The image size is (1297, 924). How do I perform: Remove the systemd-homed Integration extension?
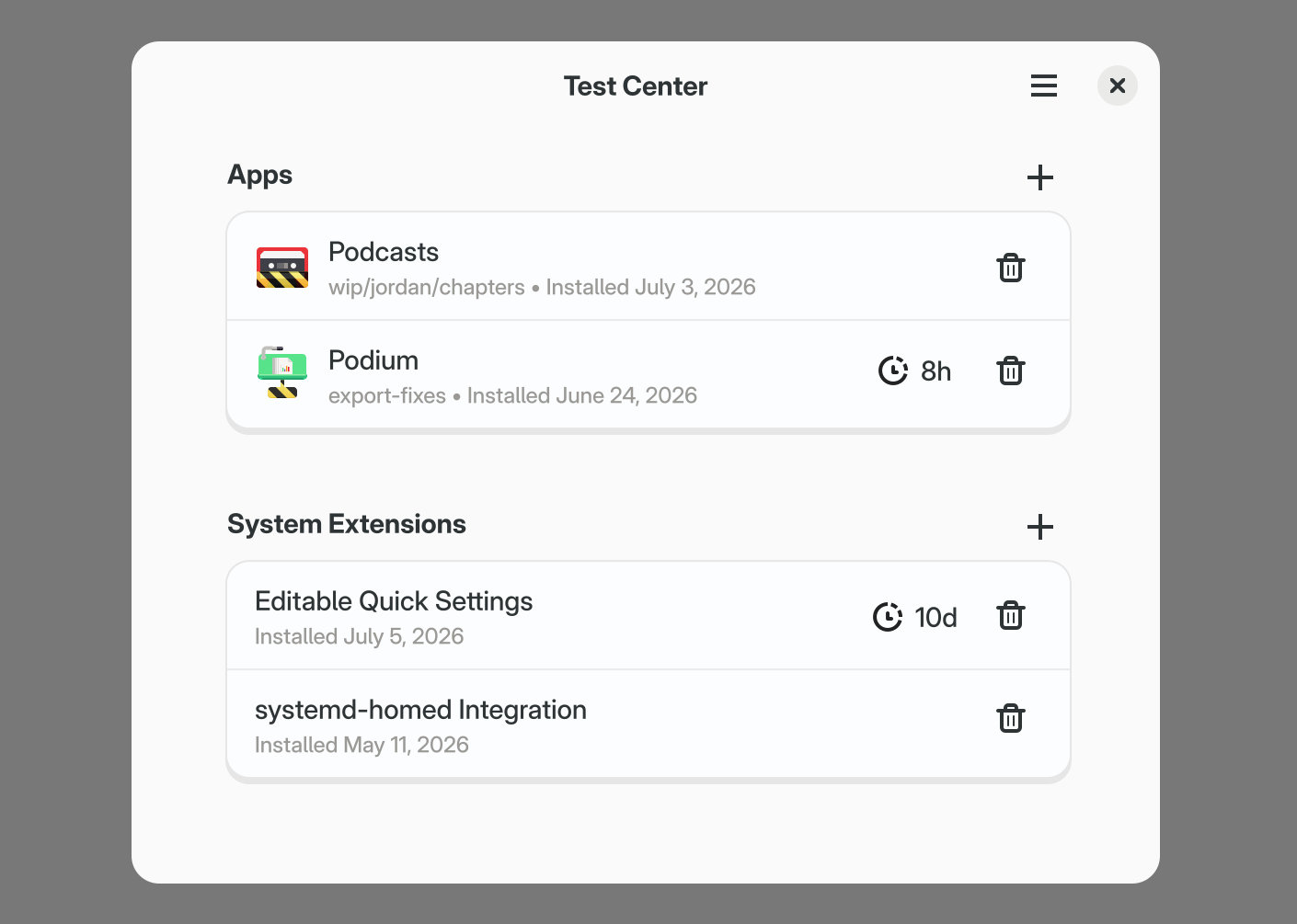1010,718
